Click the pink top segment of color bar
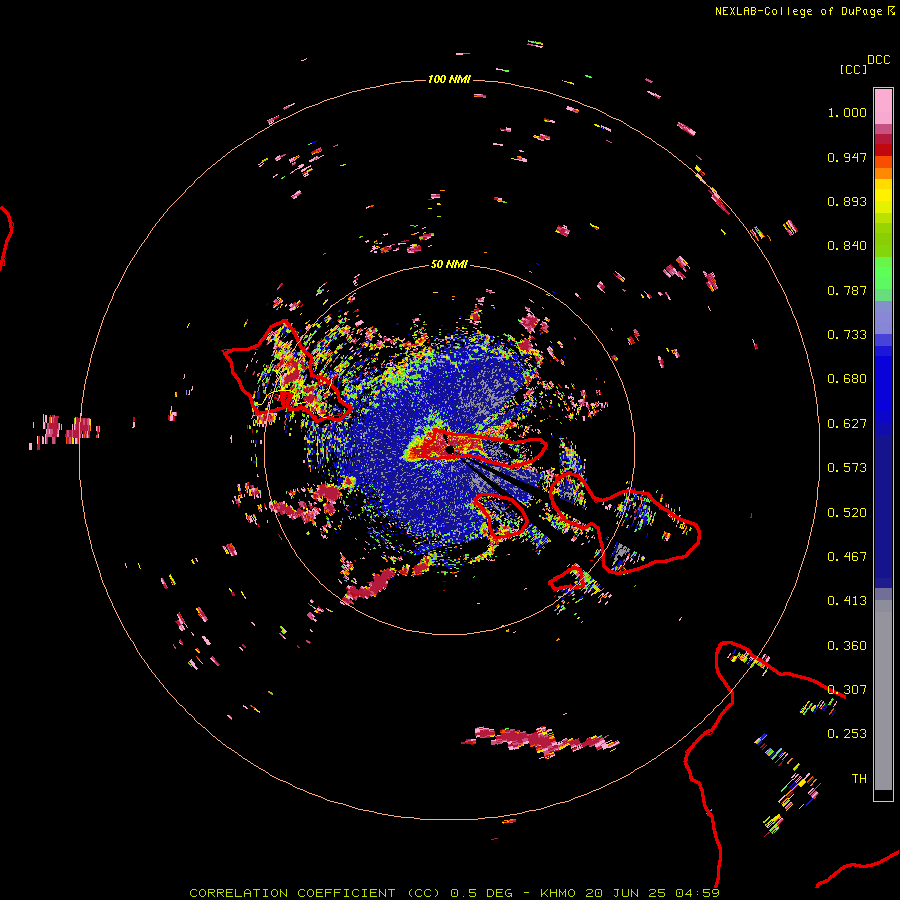 tap(883, 107)
